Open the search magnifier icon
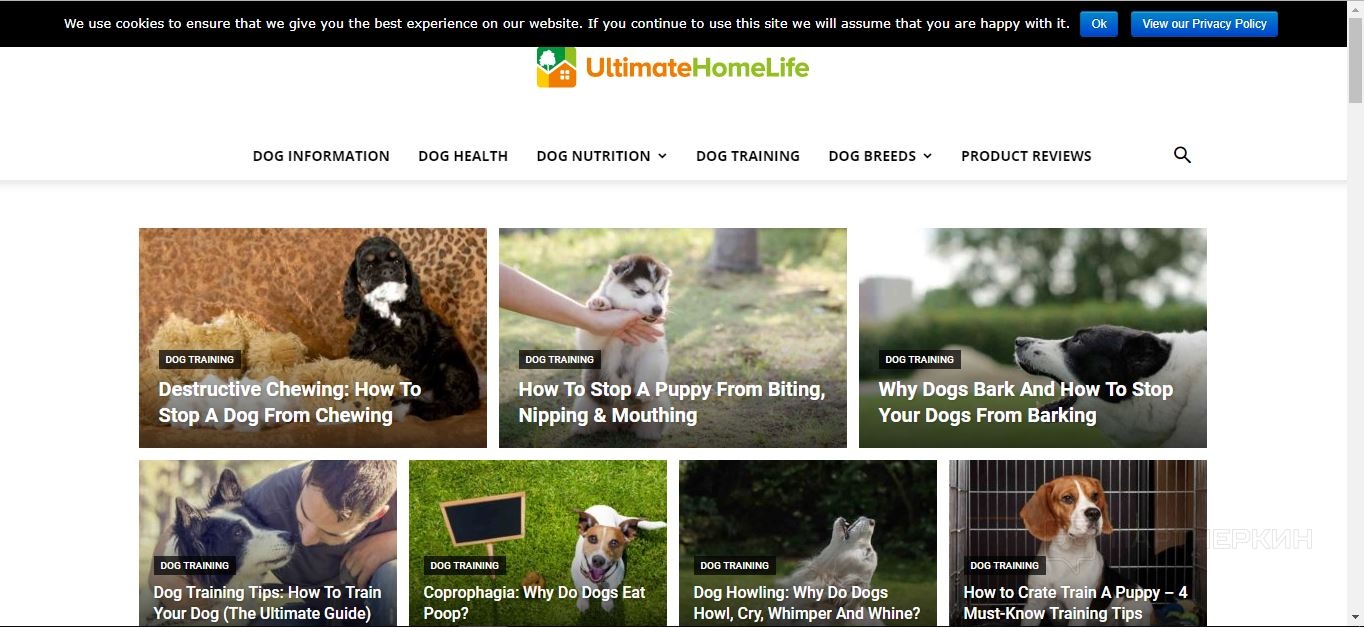The width and height of the screenshot is (1364, 627). click(x=1182, y=155)
